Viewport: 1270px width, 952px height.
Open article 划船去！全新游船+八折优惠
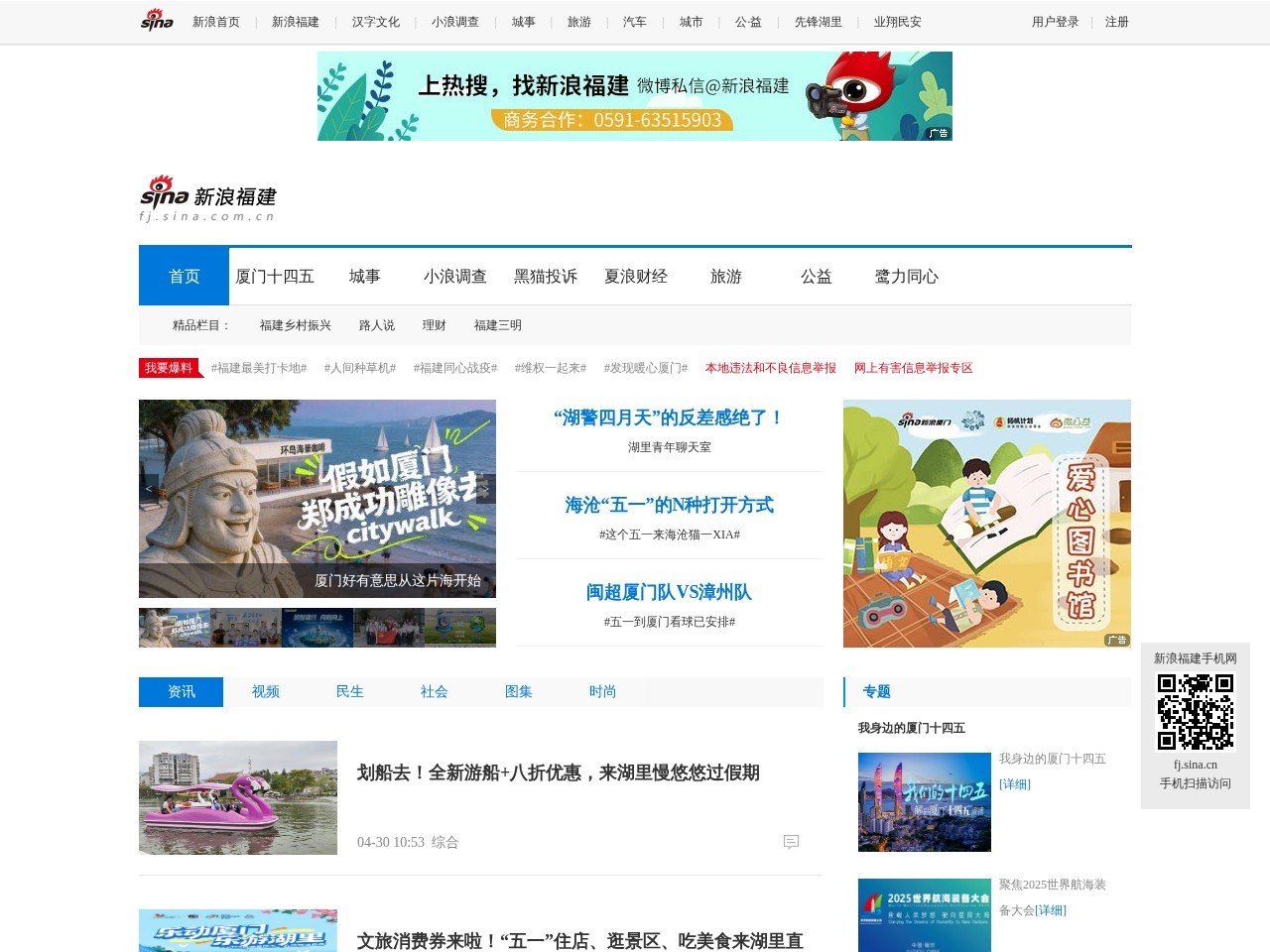click(x=559, y=773)
